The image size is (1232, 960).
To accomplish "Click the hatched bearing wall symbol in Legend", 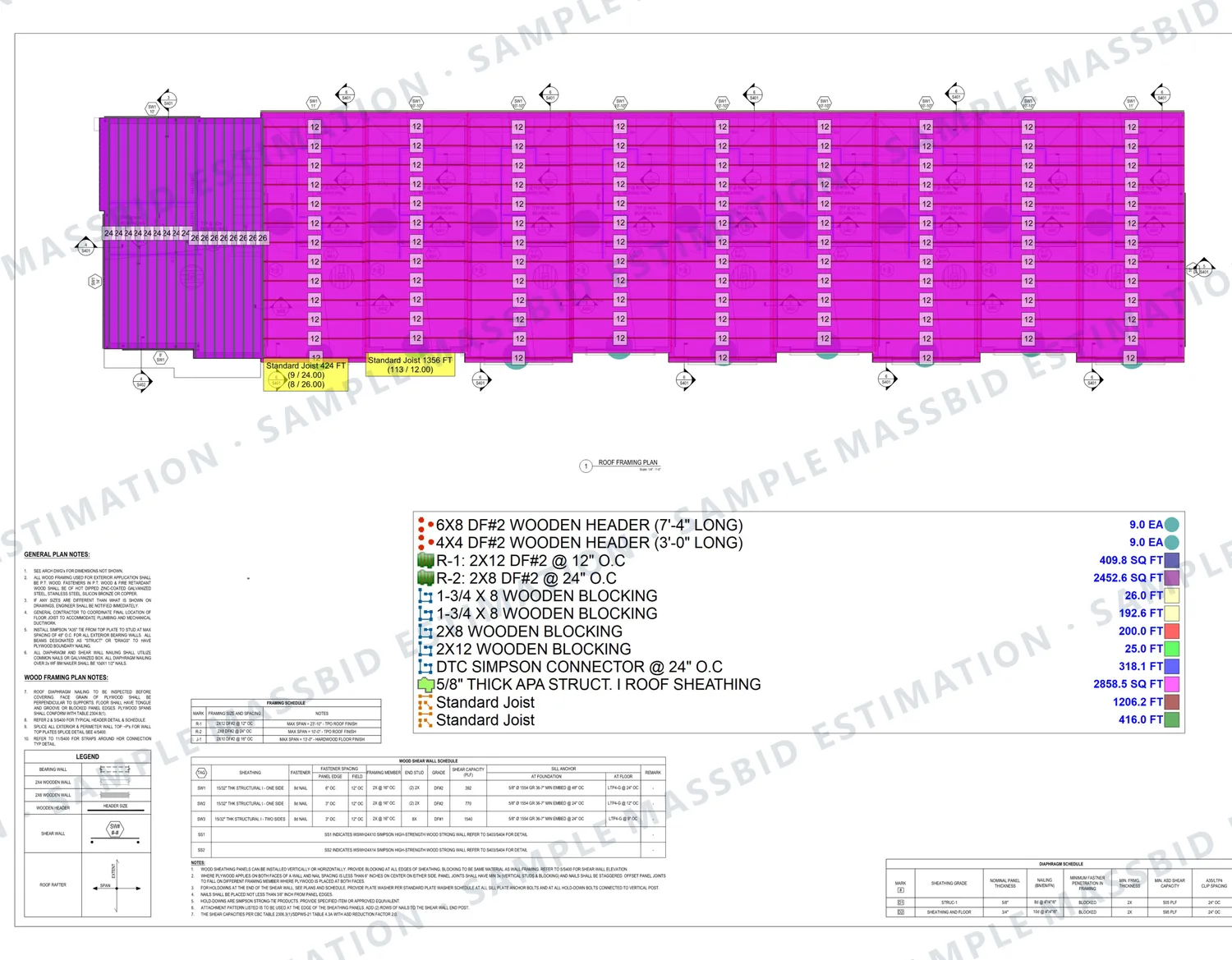I will click(x=115, y=769).
